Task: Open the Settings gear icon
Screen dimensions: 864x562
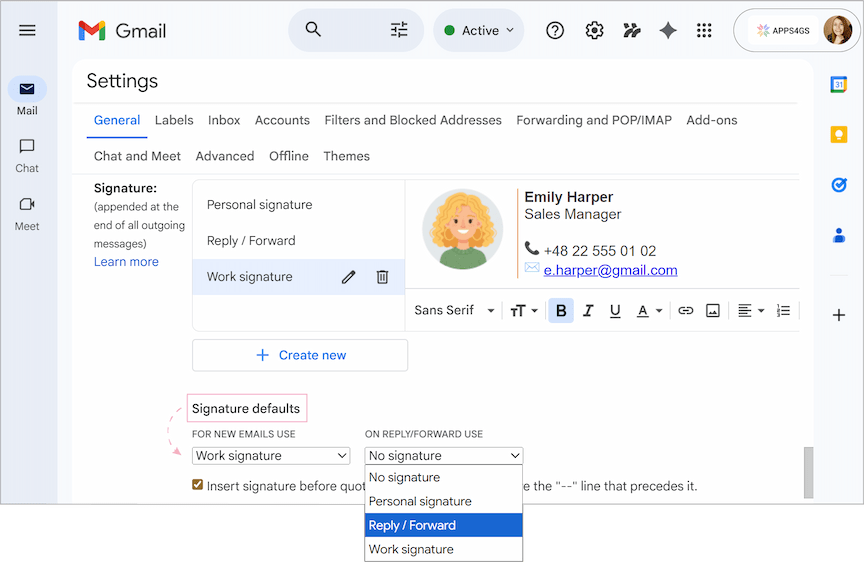Action: coord(594,31)
